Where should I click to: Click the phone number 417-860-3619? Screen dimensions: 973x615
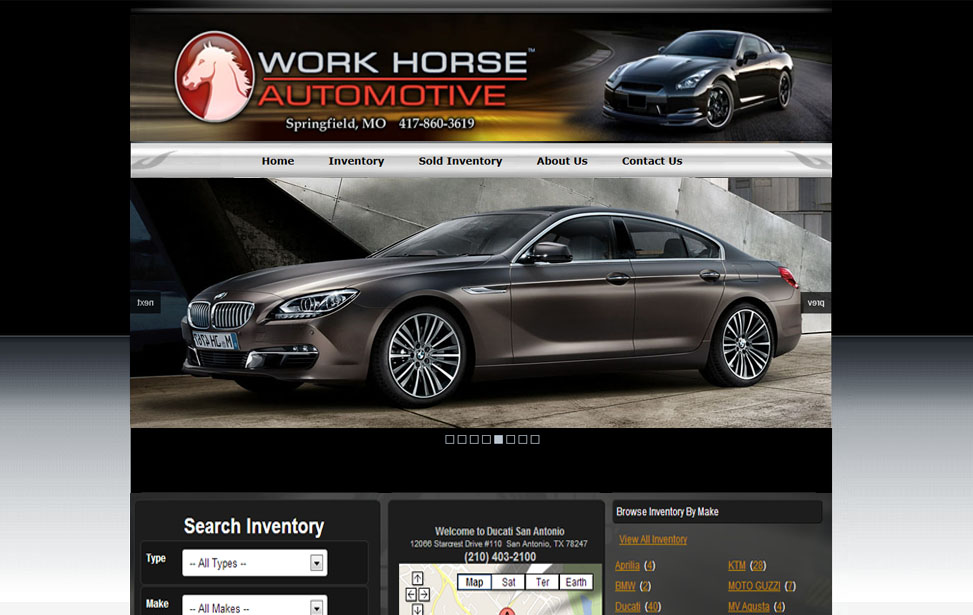tap(436, 123)
